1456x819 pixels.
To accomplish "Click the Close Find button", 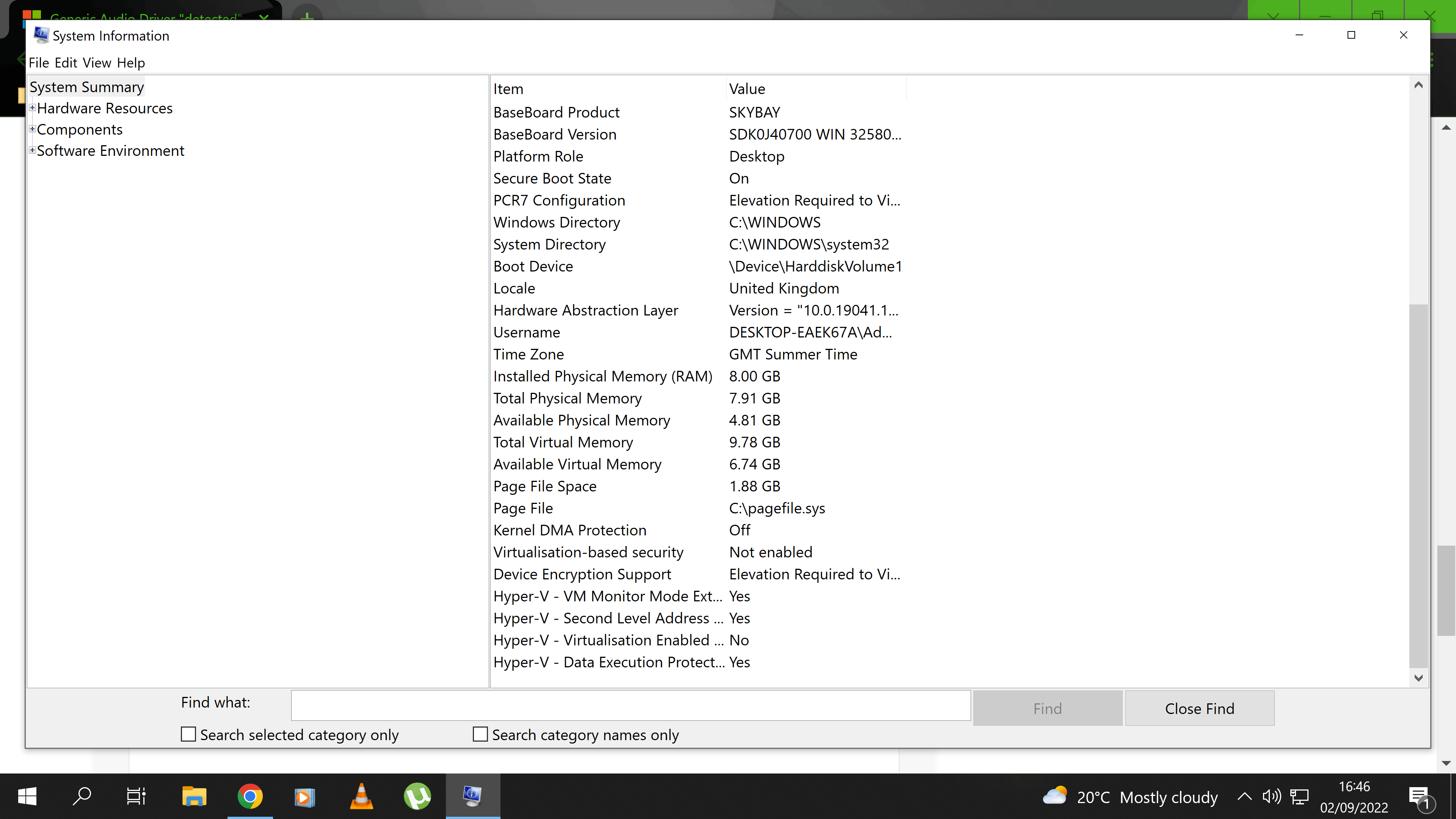I will [x=1199, y=708].
